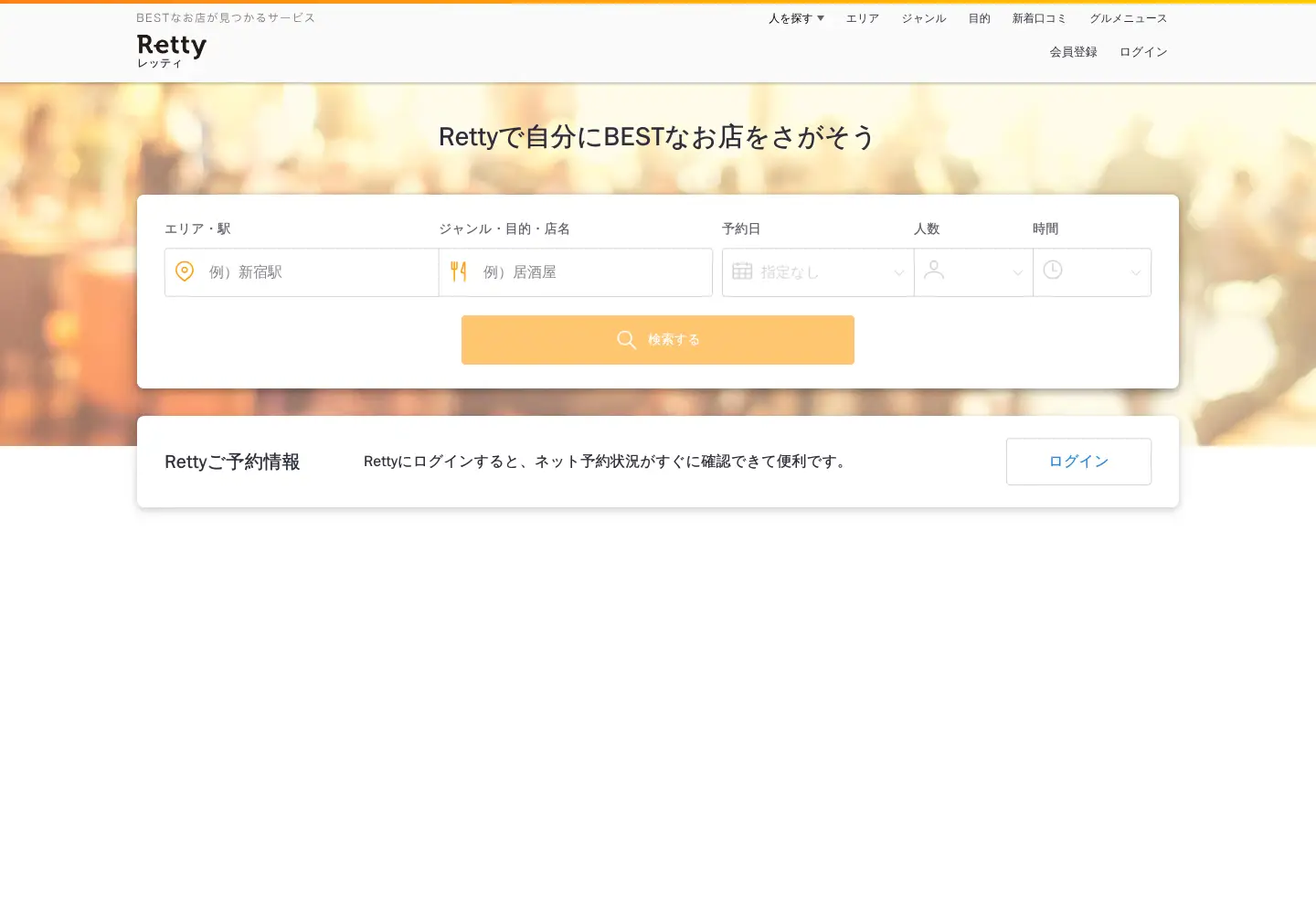Click the BESTなお店が見つかるサービス tagline

point(226,17)
